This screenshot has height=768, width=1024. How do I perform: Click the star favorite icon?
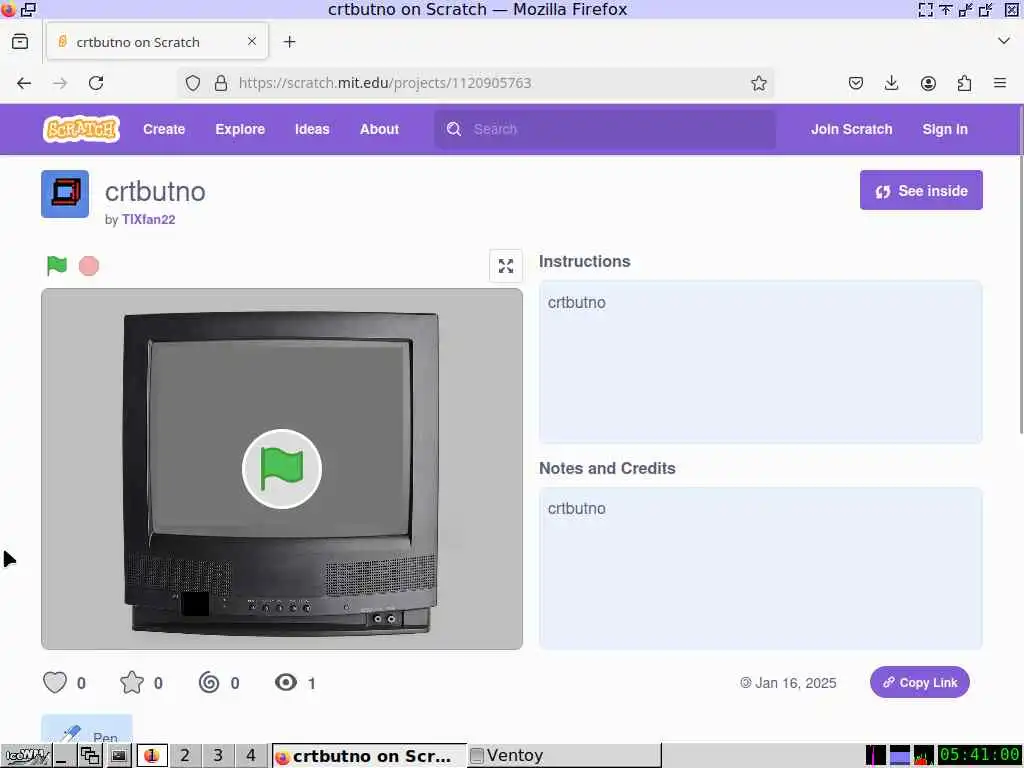tap(132, 682)
